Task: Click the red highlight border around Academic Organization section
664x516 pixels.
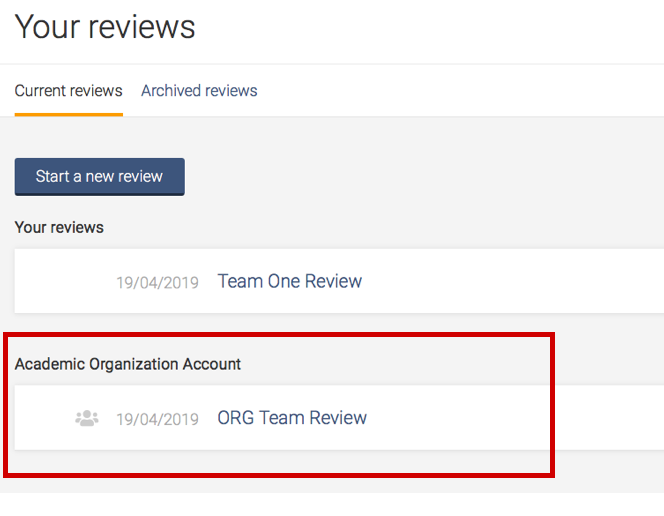Action: click(279, 335)
